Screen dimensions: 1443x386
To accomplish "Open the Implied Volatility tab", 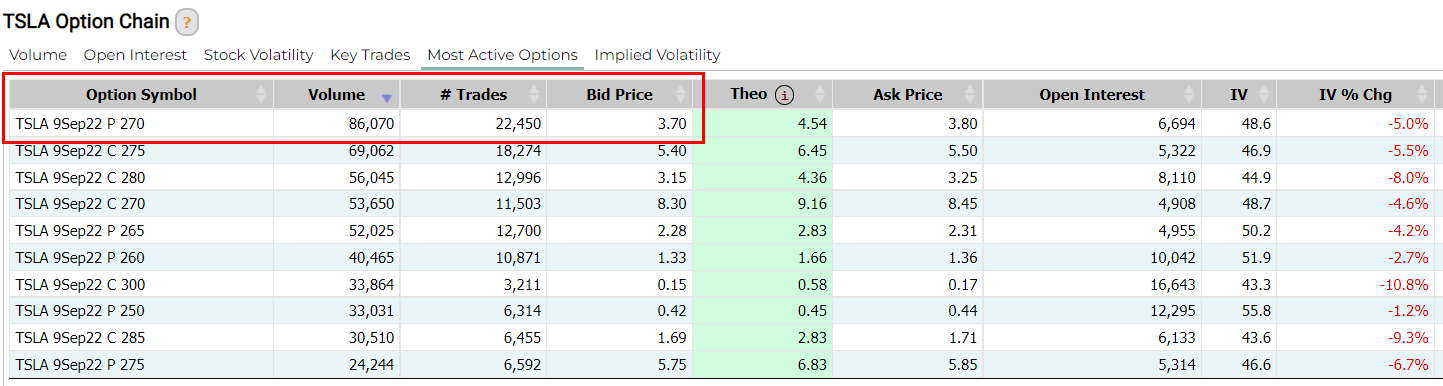I will [x=657, y=55].
